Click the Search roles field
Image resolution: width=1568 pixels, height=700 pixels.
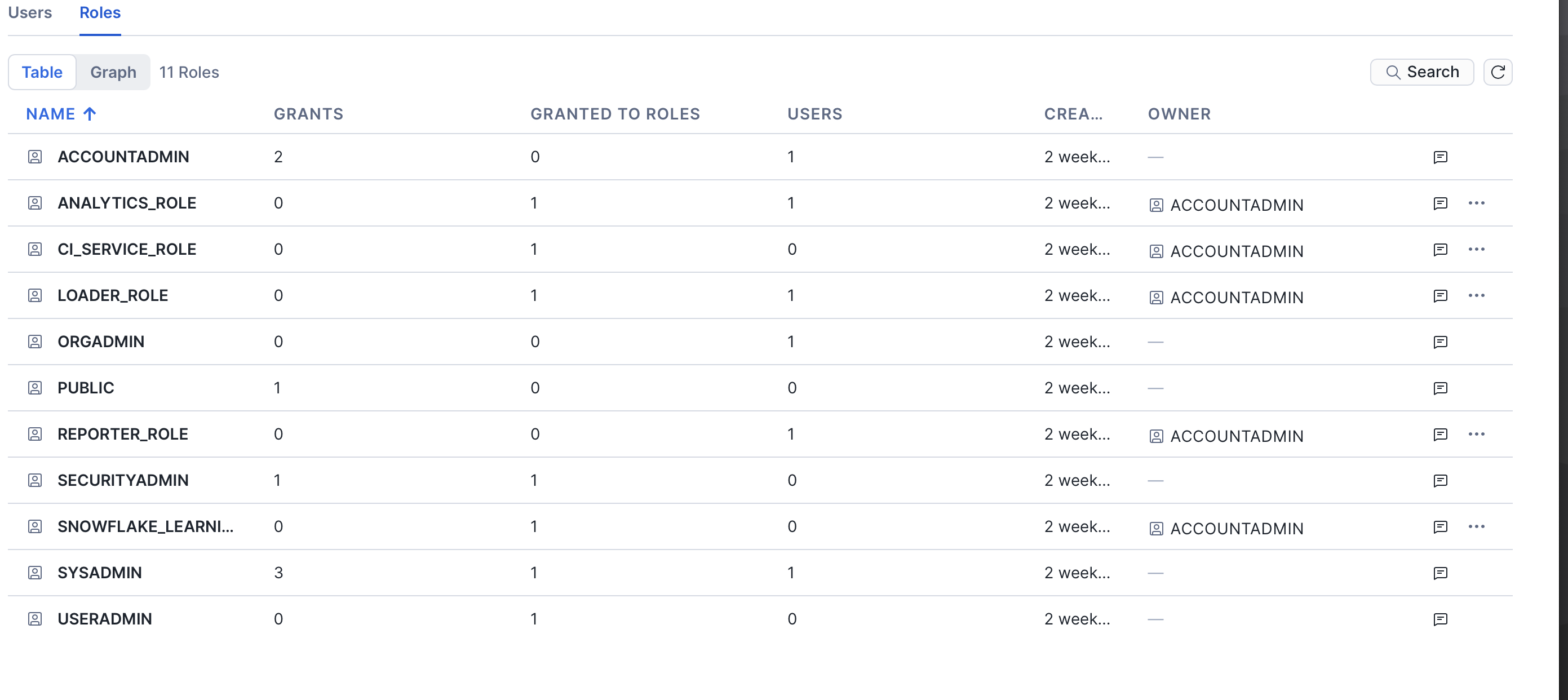[x=1421, y=73]
